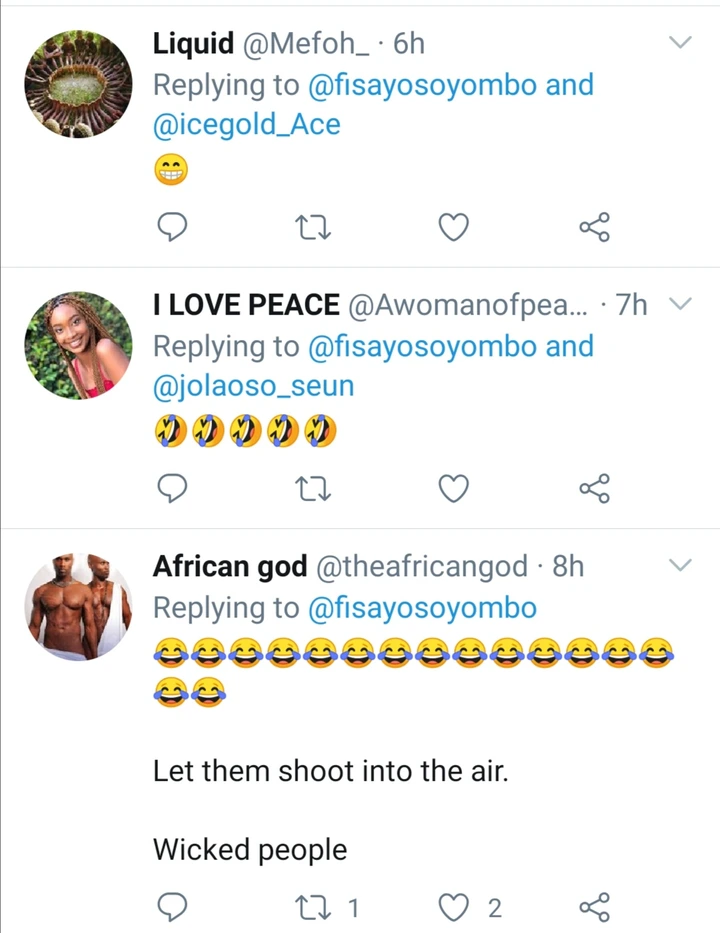Viewport: 720px width, 933px height.
Task: Open the @icegold_Ace profile link
Action: click(246, 125)
